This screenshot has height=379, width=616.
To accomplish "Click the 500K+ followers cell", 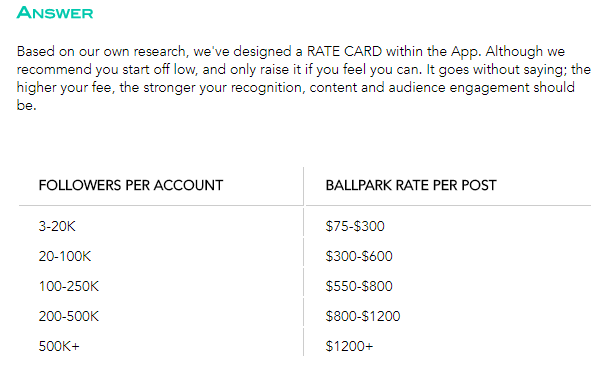I will (x=59, y=346).
